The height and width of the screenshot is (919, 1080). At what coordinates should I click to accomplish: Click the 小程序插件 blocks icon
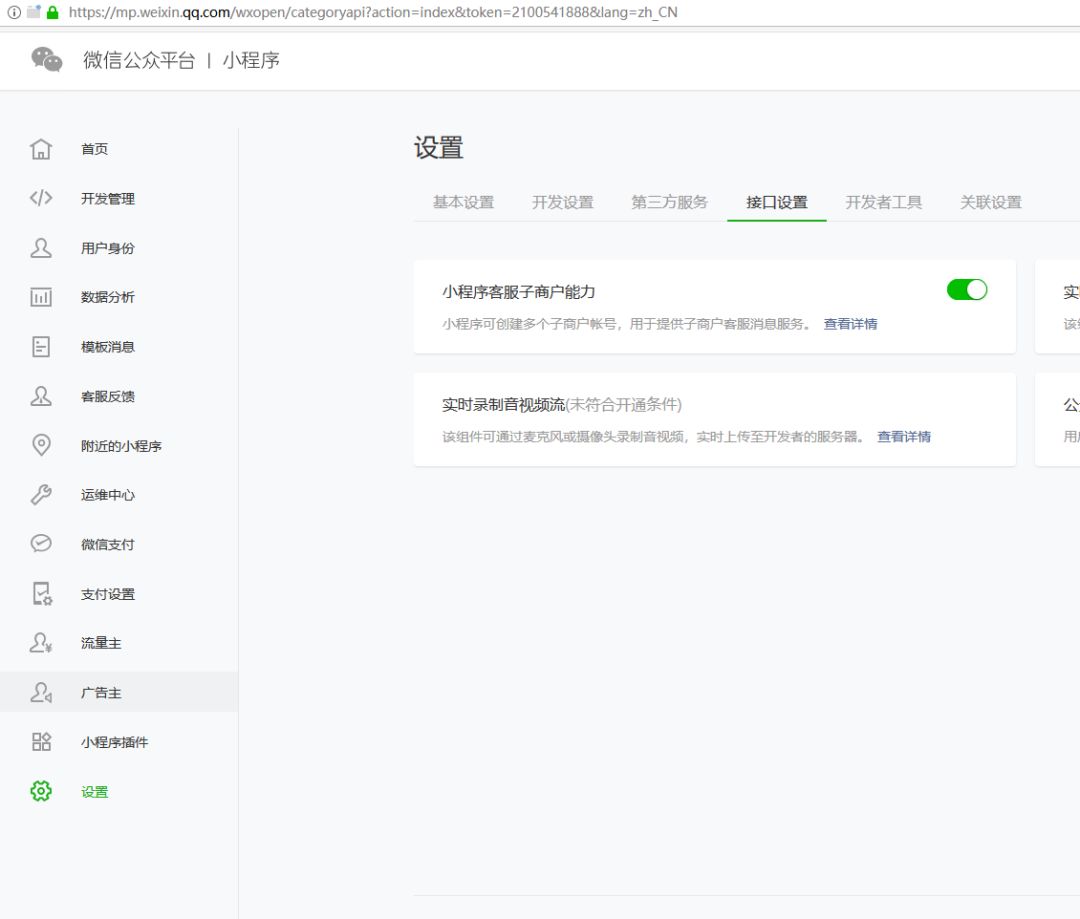click(x=41, y=742)
